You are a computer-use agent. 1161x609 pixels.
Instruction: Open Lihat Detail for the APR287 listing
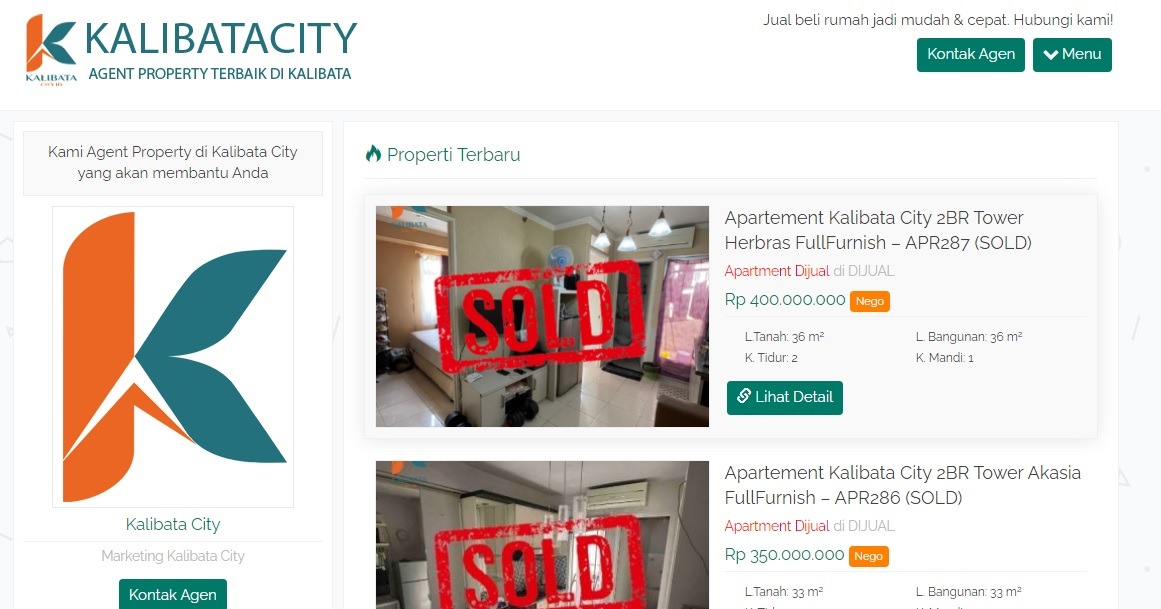click(785, 397)
